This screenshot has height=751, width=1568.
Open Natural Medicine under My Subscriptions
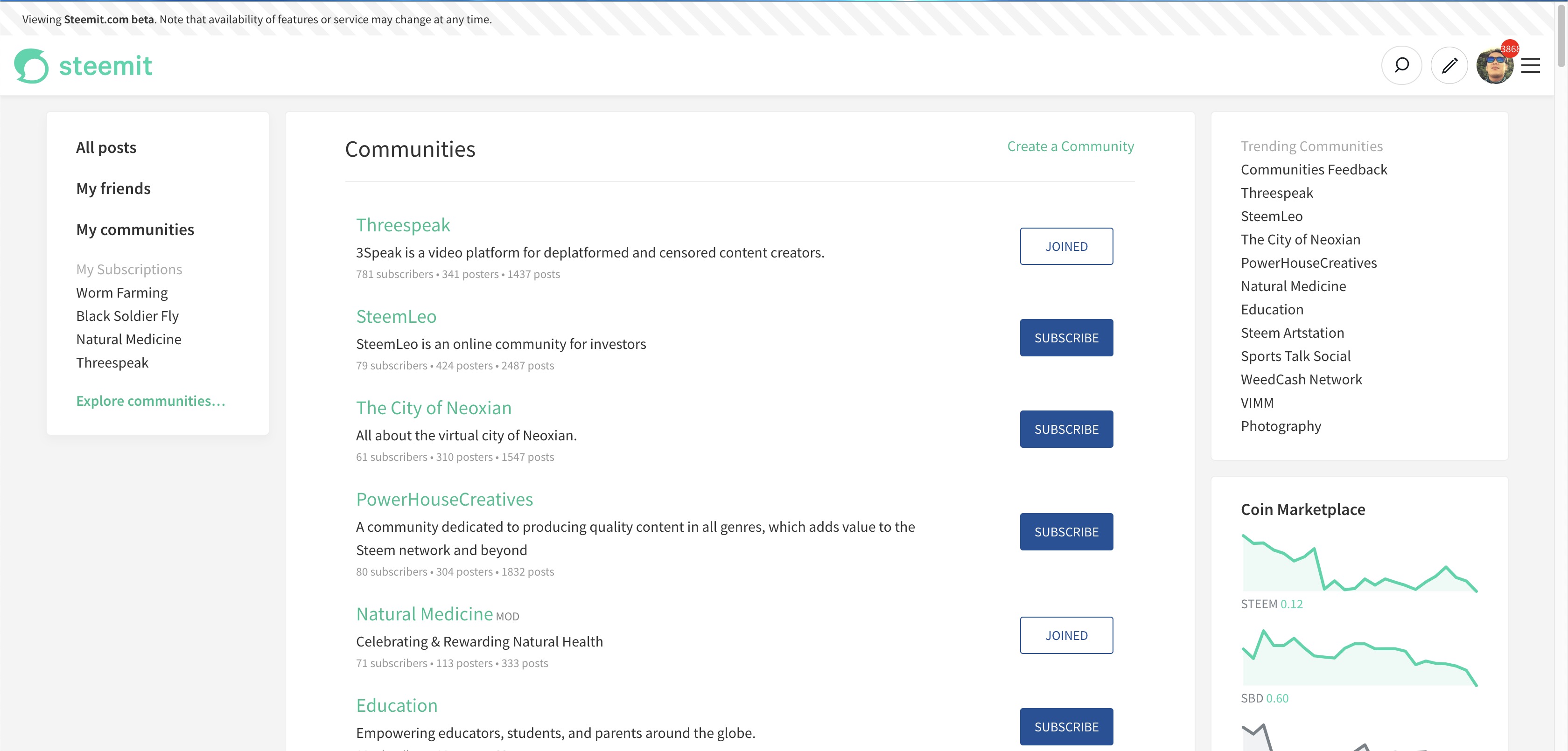[x=128, y=339]
